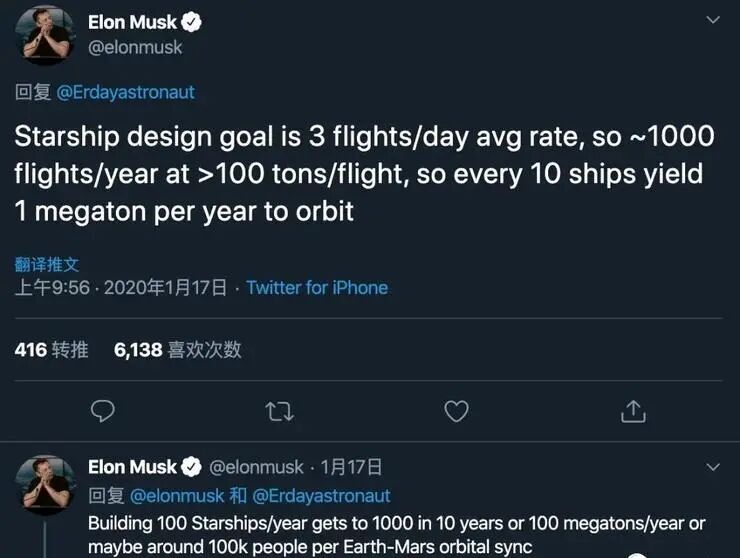Open the Twitter for iPhone source link
740x558 pixels.
pyautogui.click(x=317, y=288)
